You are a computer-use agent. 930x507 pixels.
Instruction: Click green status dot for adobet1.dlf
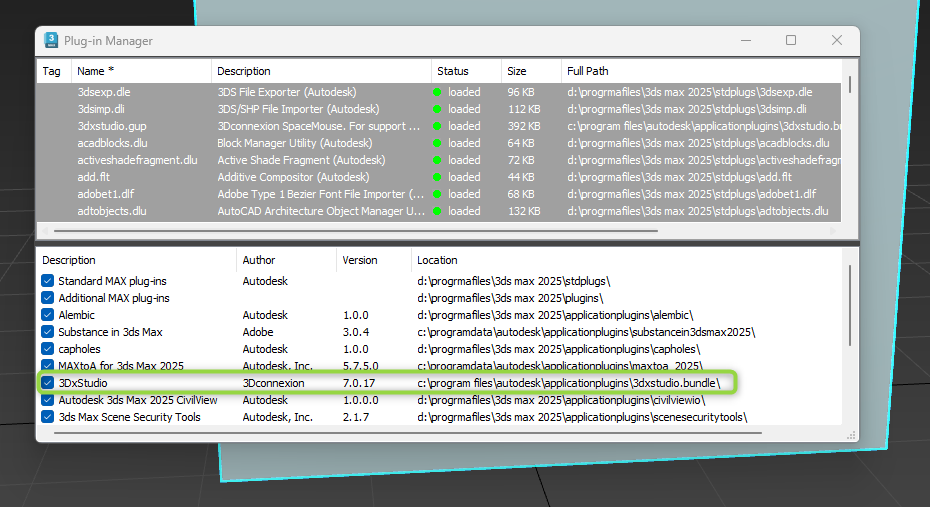(437, 194)
